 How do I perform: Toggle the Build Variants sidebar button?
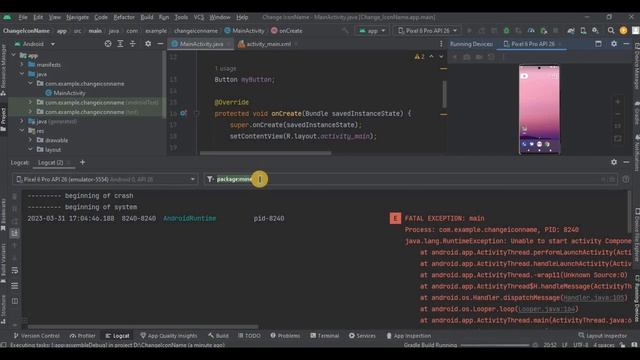[4, 263]
